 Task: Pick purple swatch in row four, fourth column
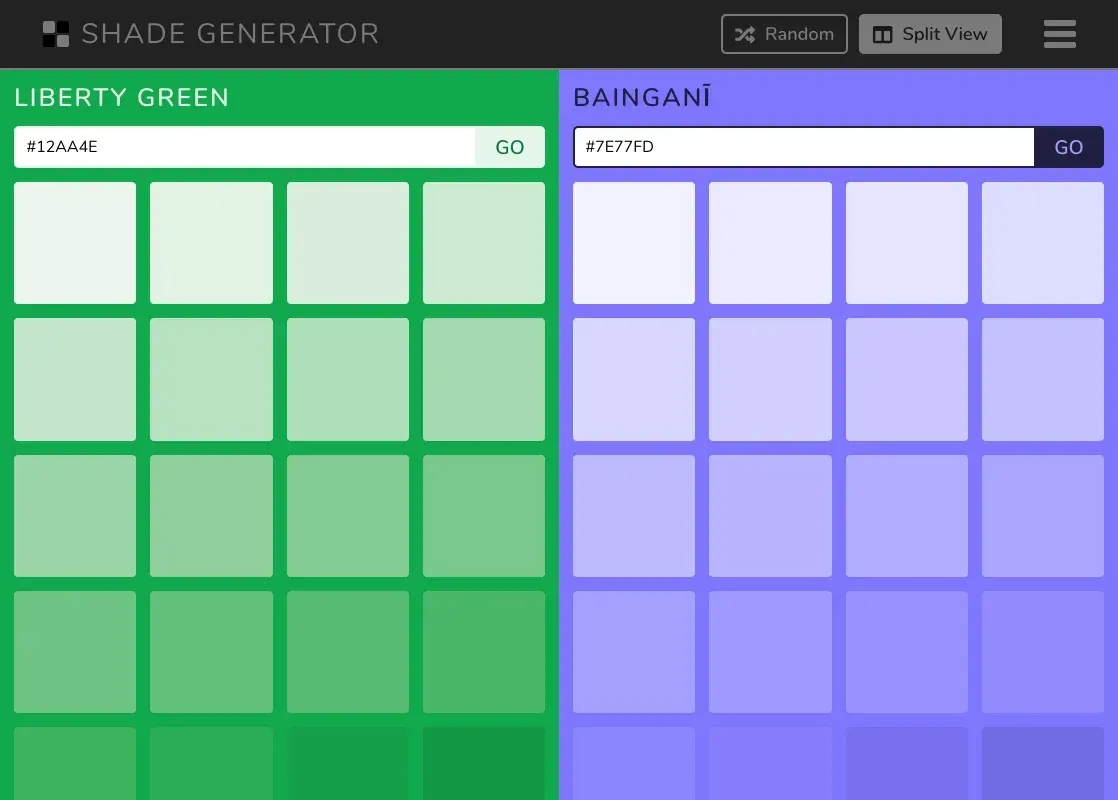point(1043,652)
